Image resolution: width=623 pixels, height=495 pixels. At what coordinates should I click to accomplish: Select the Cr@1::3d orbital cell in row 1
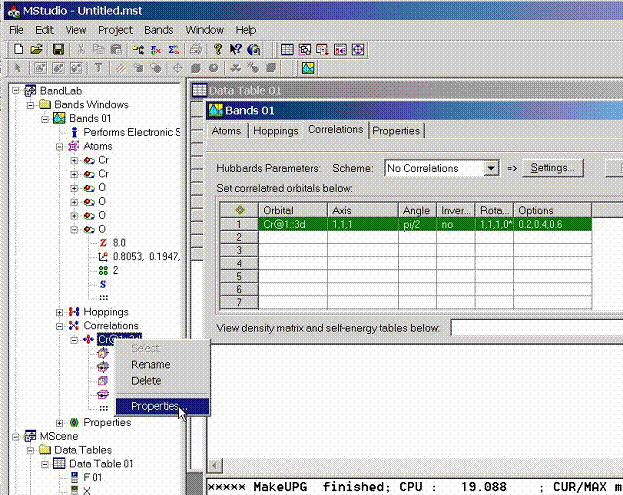pyautogui.click(x=292, y=225)
